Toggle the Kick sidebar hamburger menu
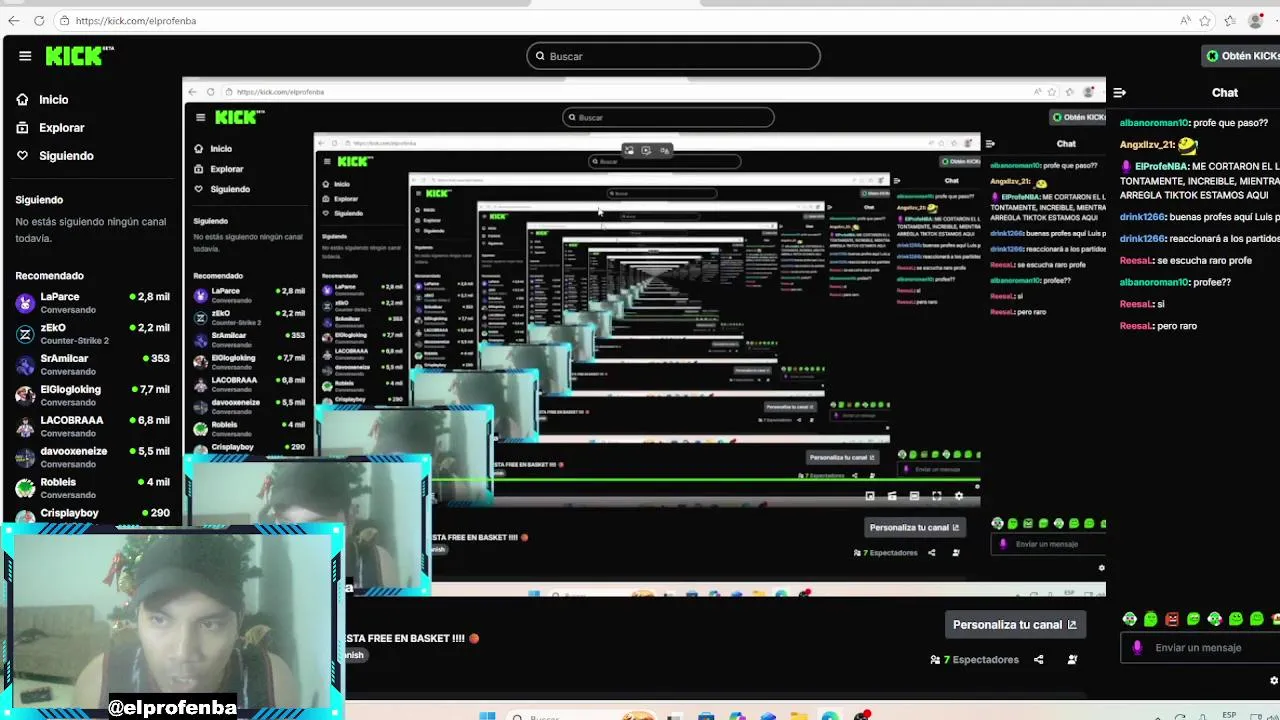The height and width of the screenshot is (720, 1280). 25,56
